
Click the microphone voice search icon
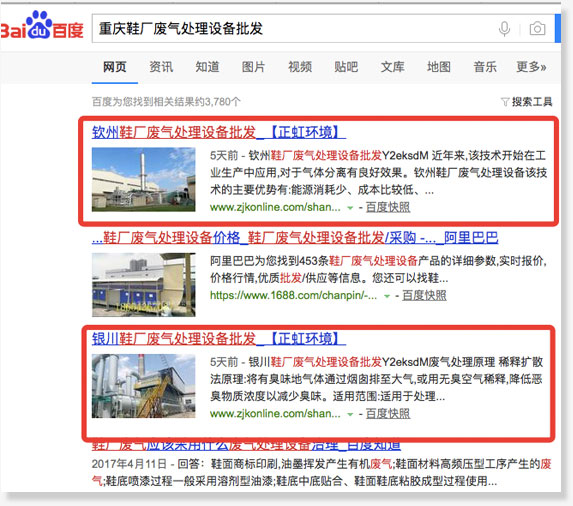(504, 29)
